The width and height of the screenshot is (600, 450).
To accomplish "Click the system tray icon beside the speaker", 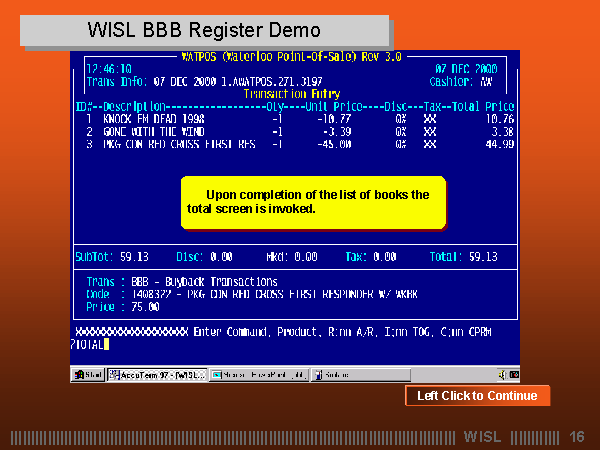I will coord(512,375).
